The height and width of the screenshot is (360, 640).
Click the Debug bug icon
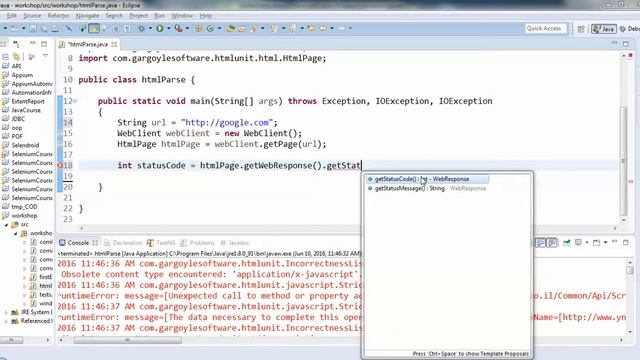[142, 28]
